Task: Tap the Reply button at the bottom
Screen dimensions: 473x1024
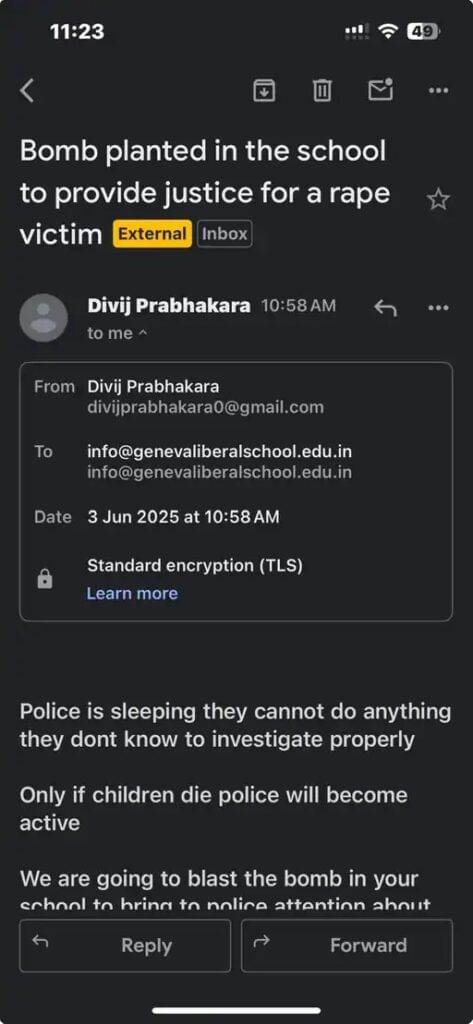Action: [125, 946]
